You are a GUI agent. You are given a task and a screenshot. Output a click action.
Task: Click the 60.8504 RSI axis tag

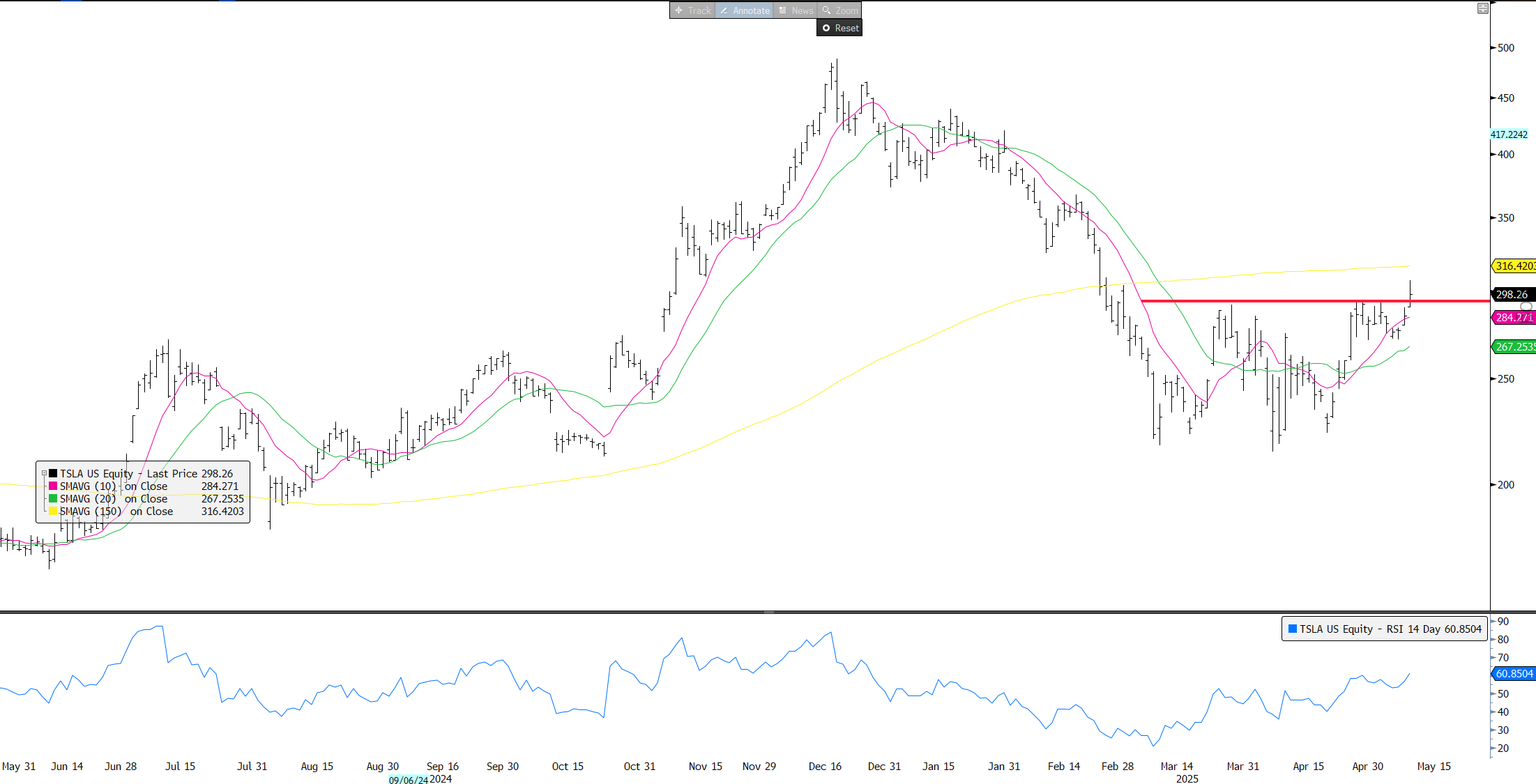click(x=1514, y=673)
